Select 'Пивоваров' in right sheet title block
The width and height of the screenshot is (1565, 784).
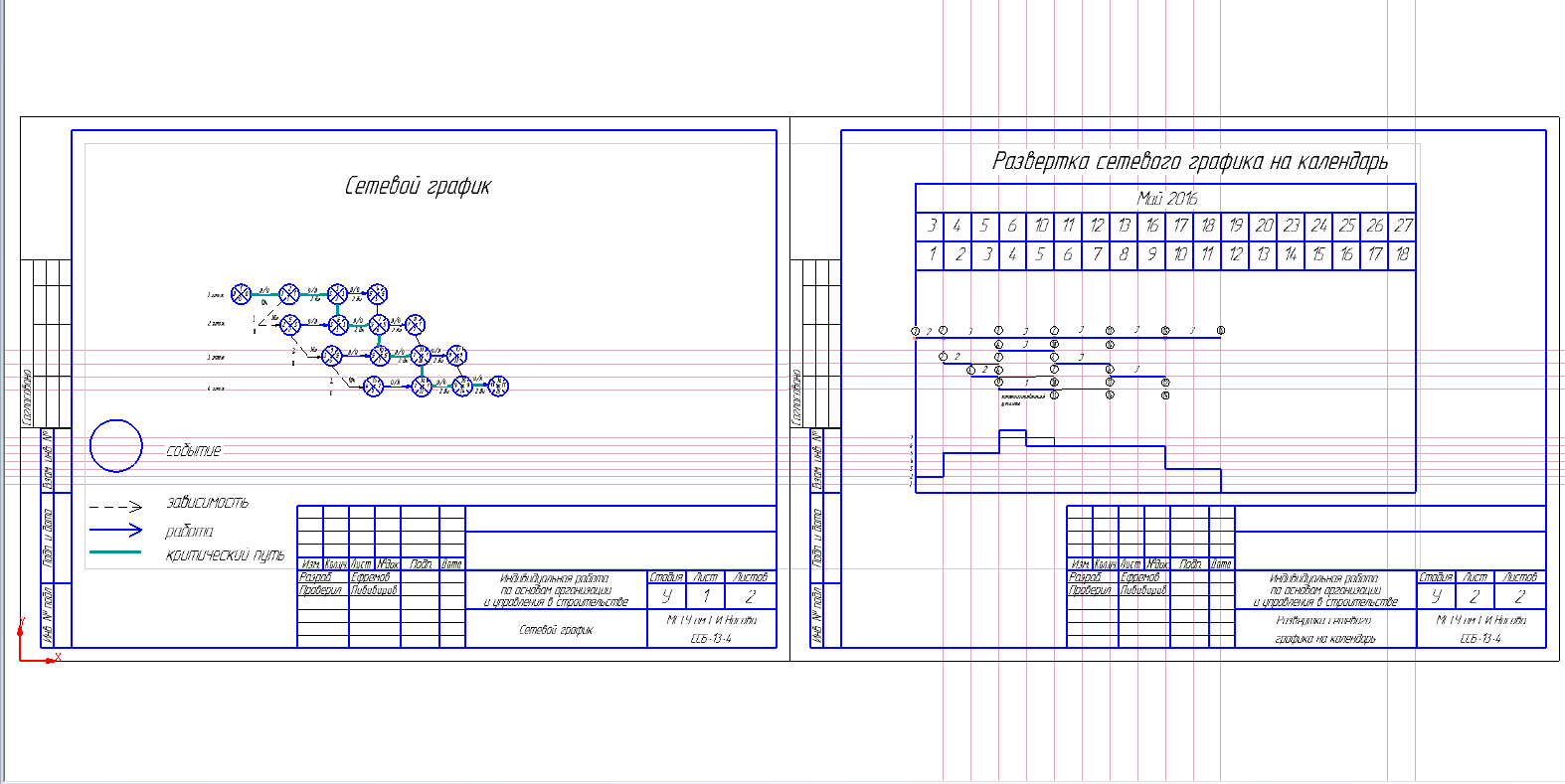coord(1143,590)
